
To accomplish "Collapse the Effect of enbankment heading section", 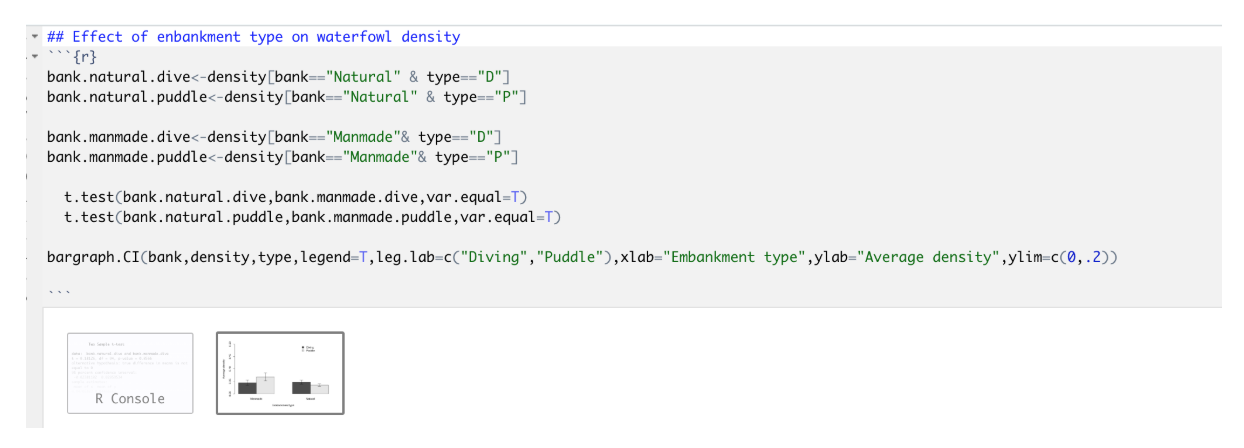I will pos(35,37).
